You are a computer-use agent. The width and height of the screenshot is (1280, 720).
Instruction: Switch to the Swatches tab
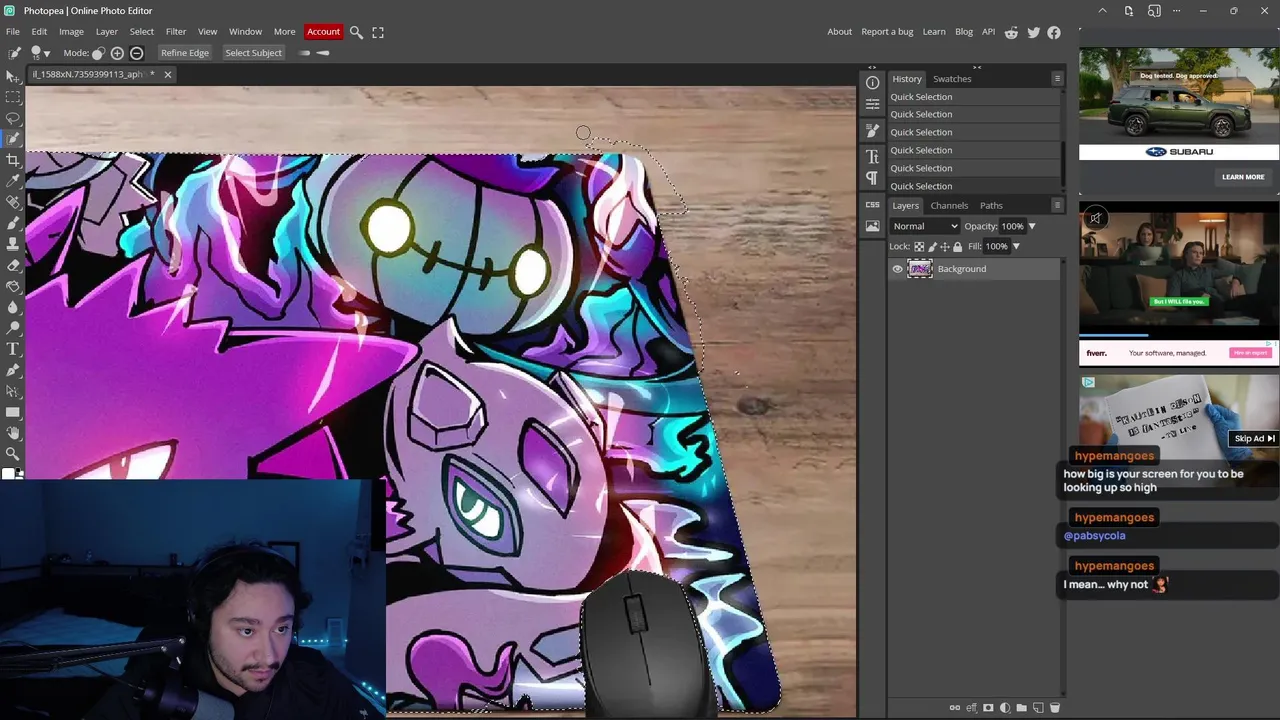tap(952, 79)
